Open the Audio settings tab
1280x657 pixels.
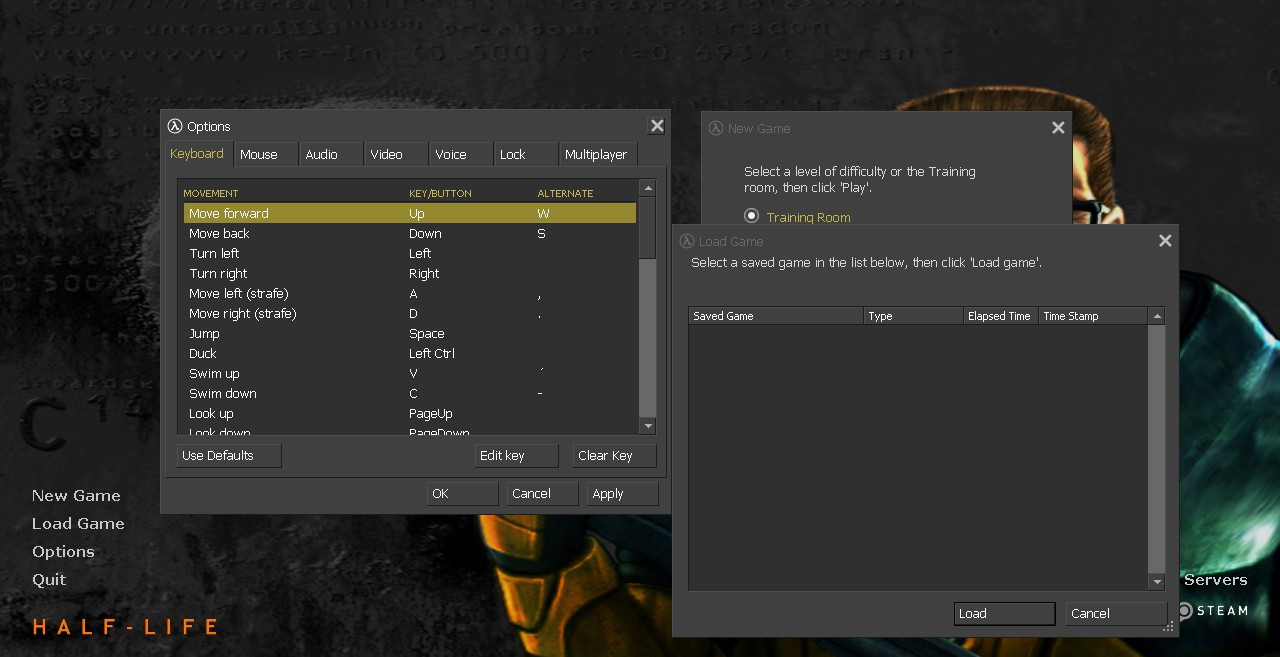click(321, 154)
